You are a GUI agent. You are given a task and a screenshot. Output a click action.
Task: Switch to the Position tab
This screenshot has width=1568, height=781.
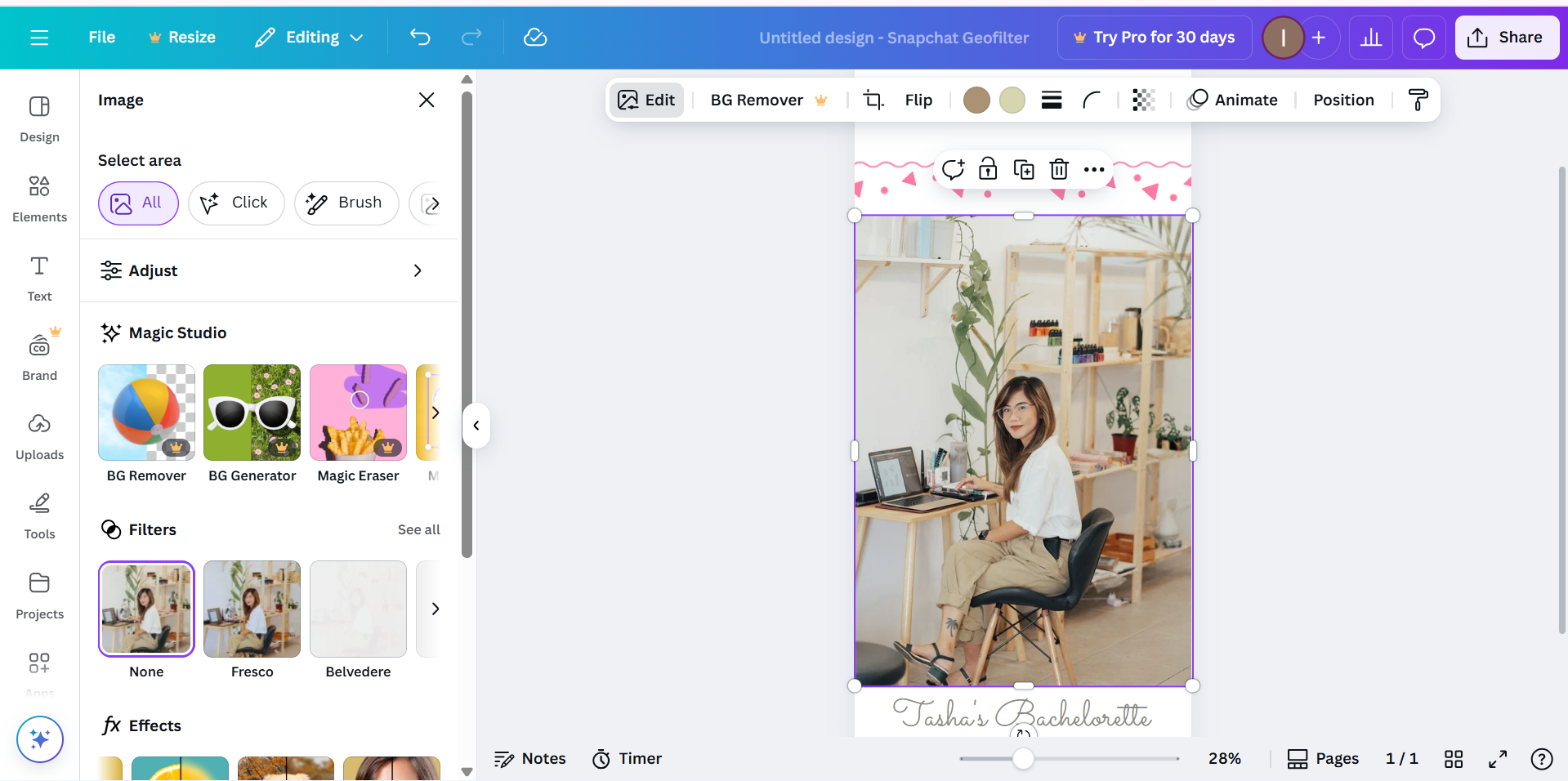[1342, 100]
